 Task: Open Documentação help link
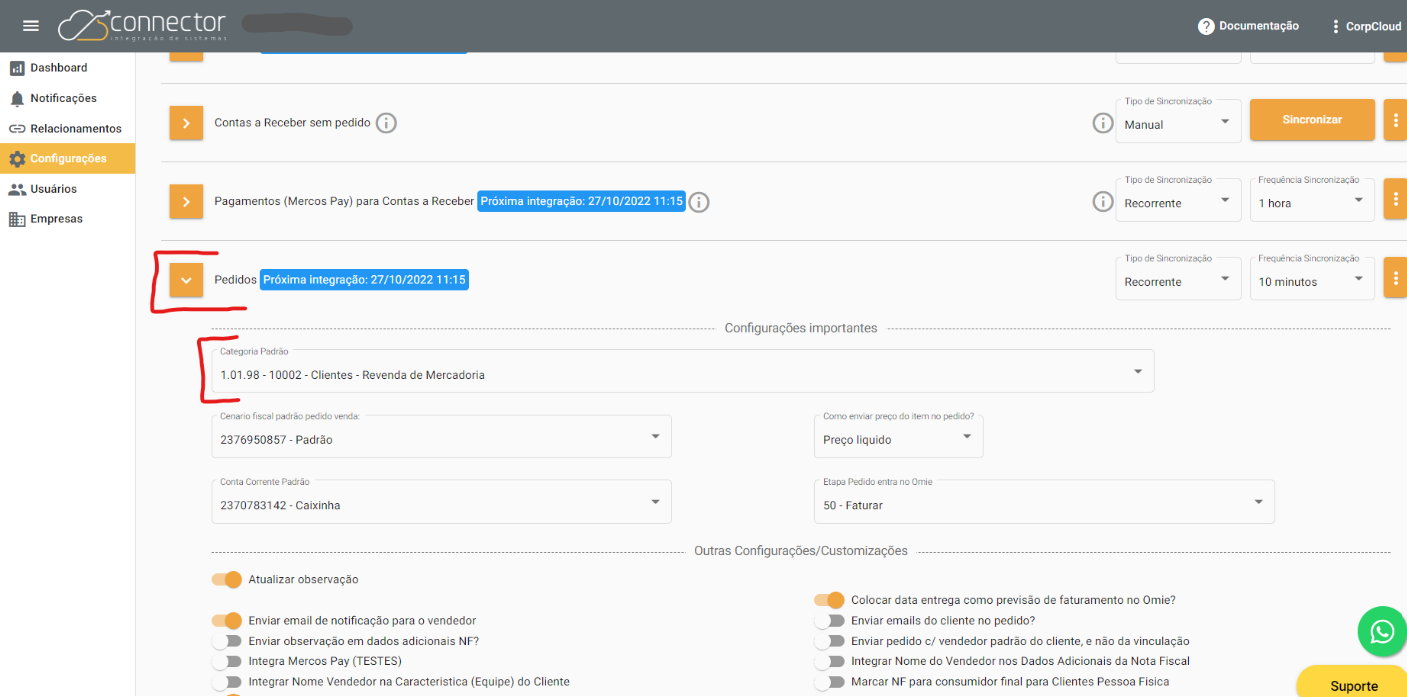[1248, 26]
